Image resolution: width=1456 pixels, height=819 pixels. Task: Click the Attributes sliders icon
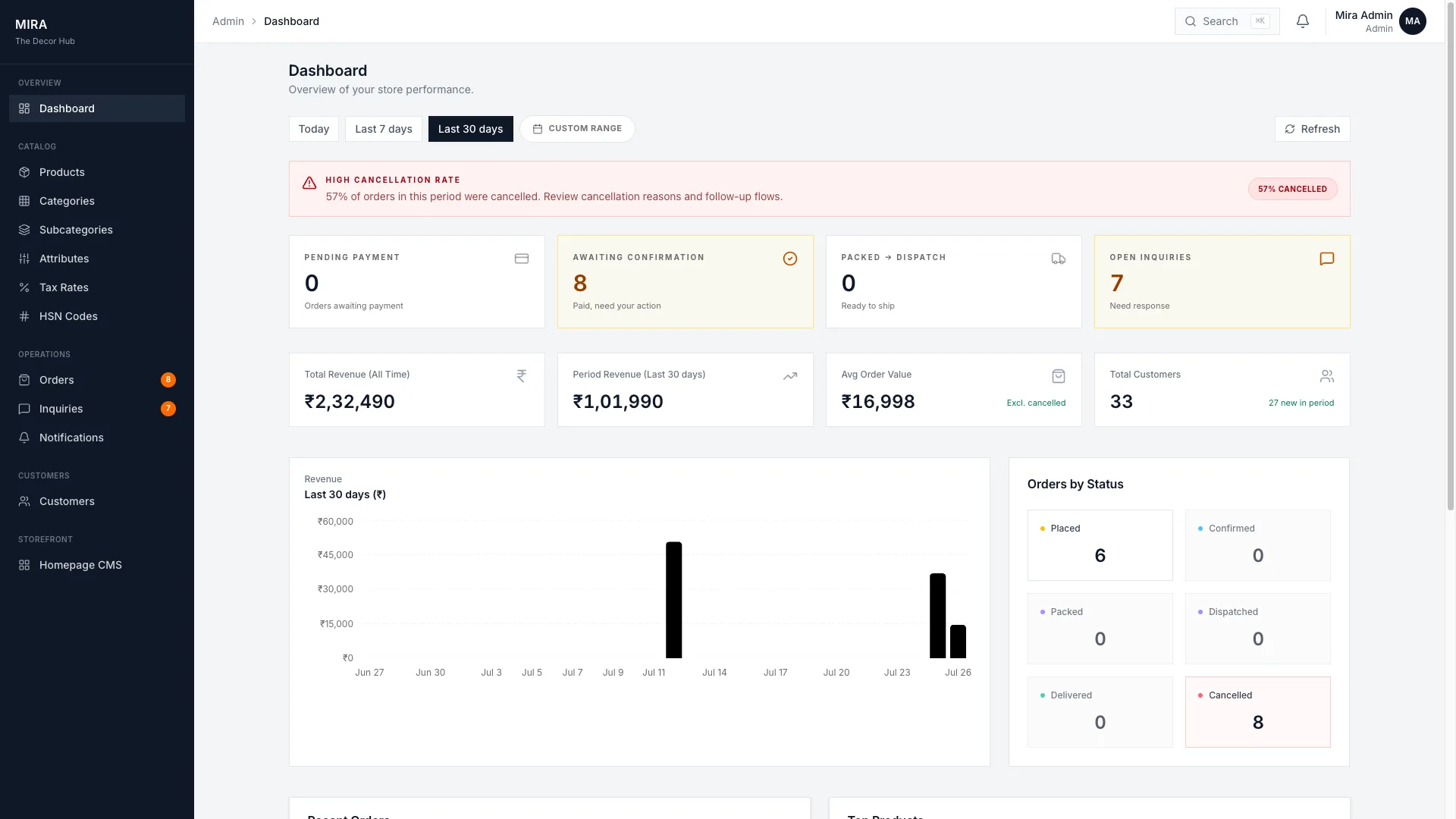click(x=24, y=259)
